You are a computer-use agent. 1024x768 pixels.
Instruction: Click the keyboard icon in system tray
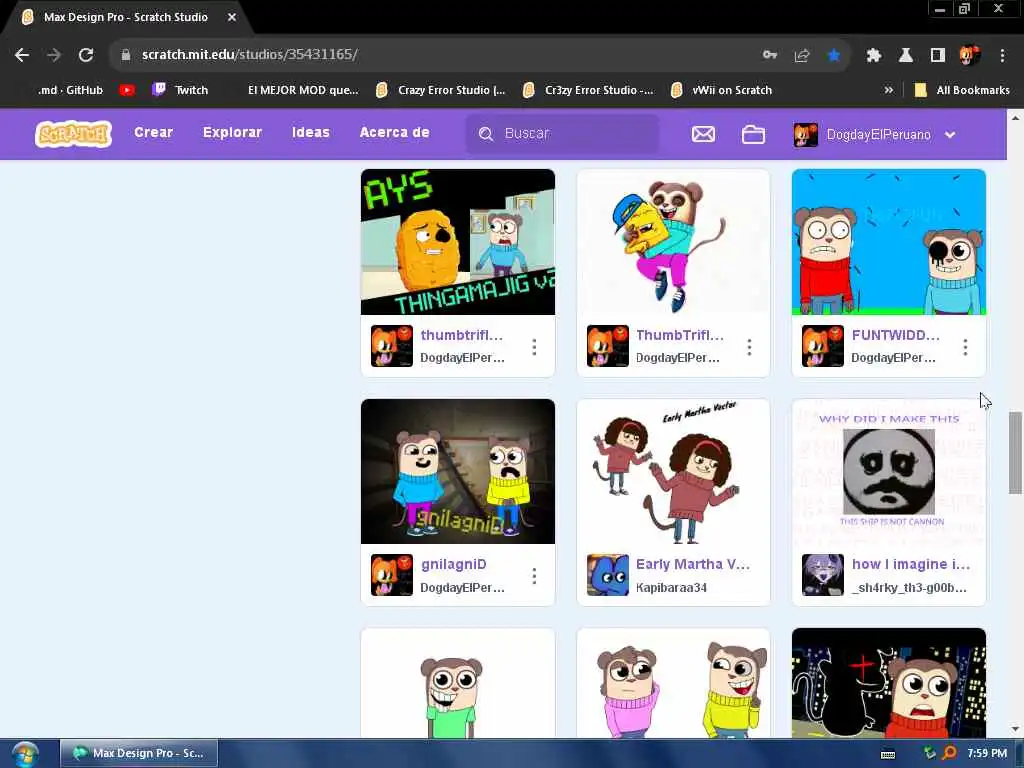[x=888, y=754]
